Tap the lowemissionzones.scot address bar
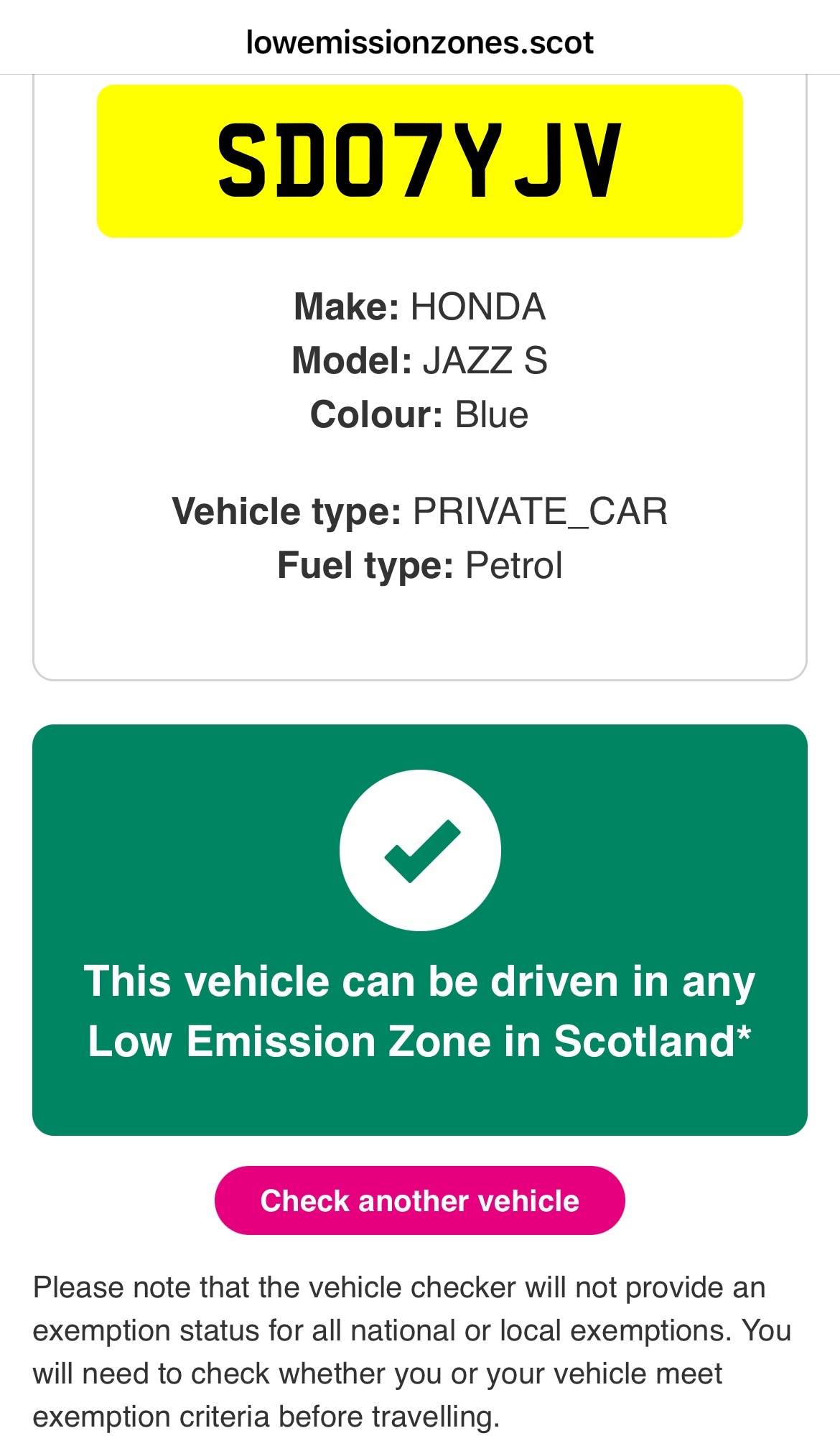840x1451 pixels. tap(420, 43)
